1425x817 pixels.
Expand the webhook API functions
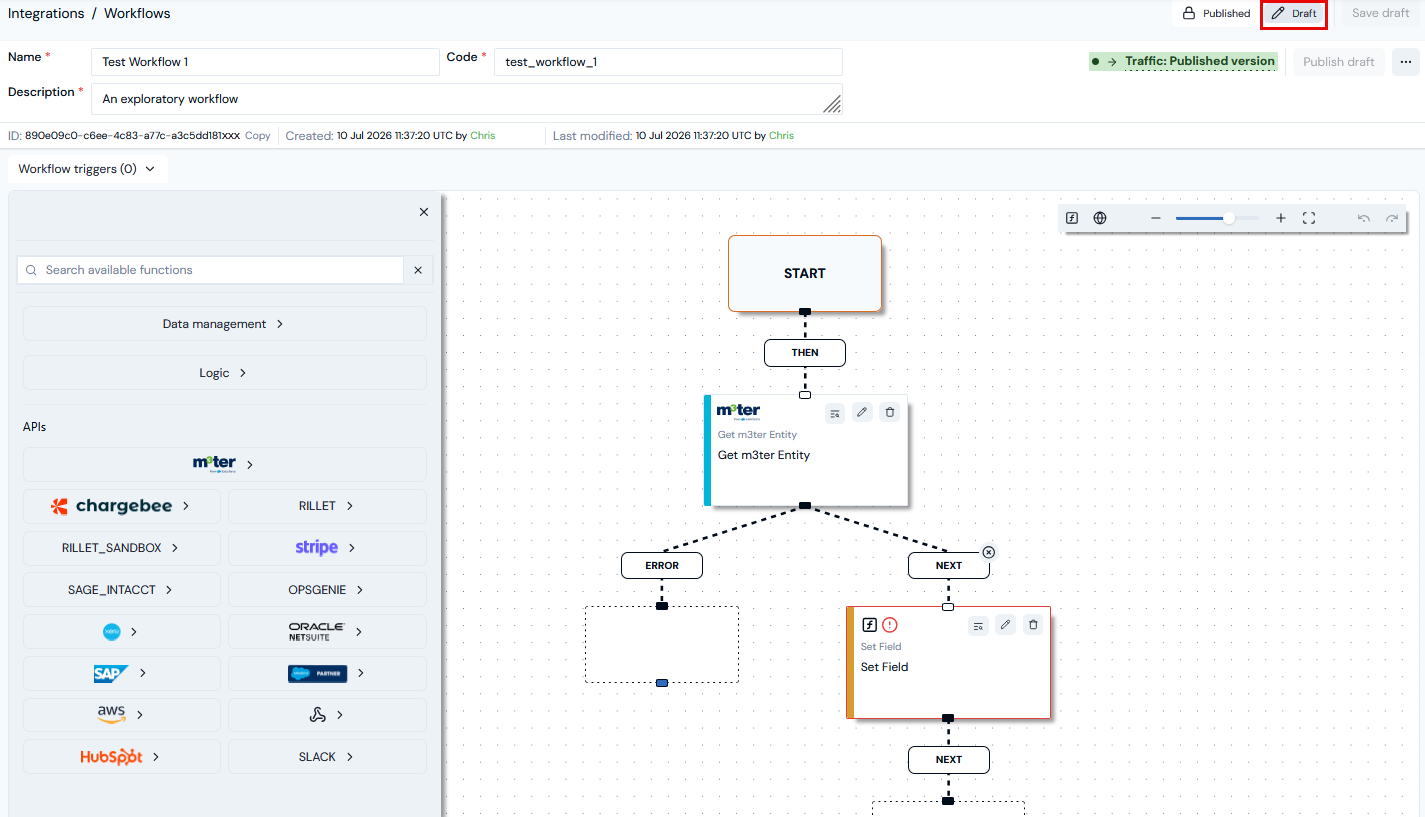(x=327, y=715)
